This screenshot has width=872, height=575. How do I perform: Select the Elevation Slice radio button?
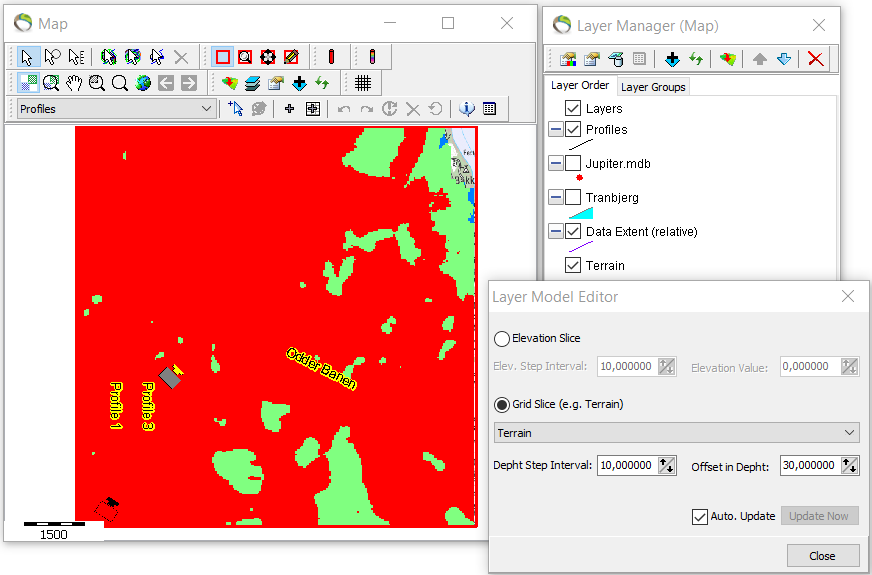pos(502,339)
